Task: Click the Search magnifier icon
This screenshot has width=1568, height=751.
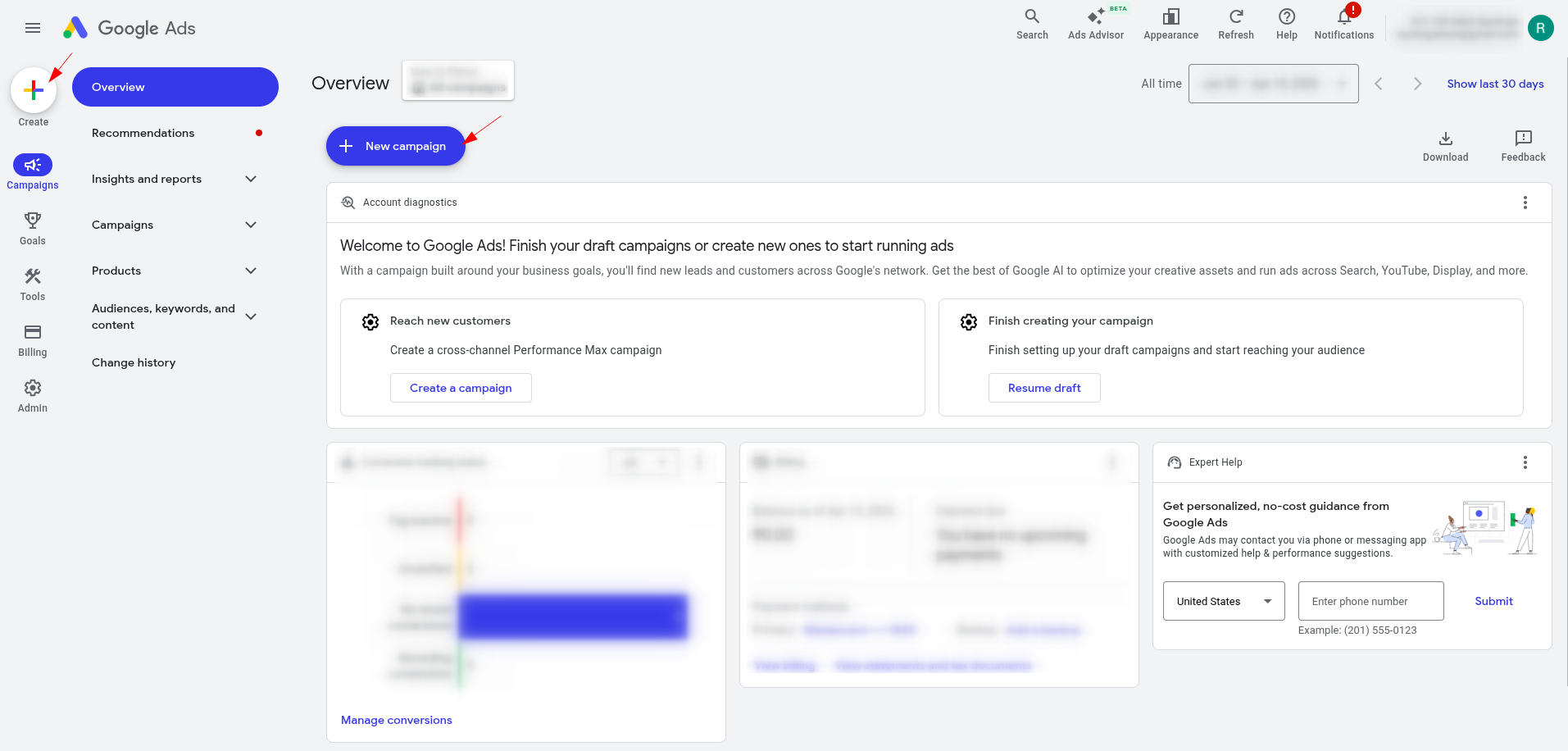Action: click(1032, 24)
